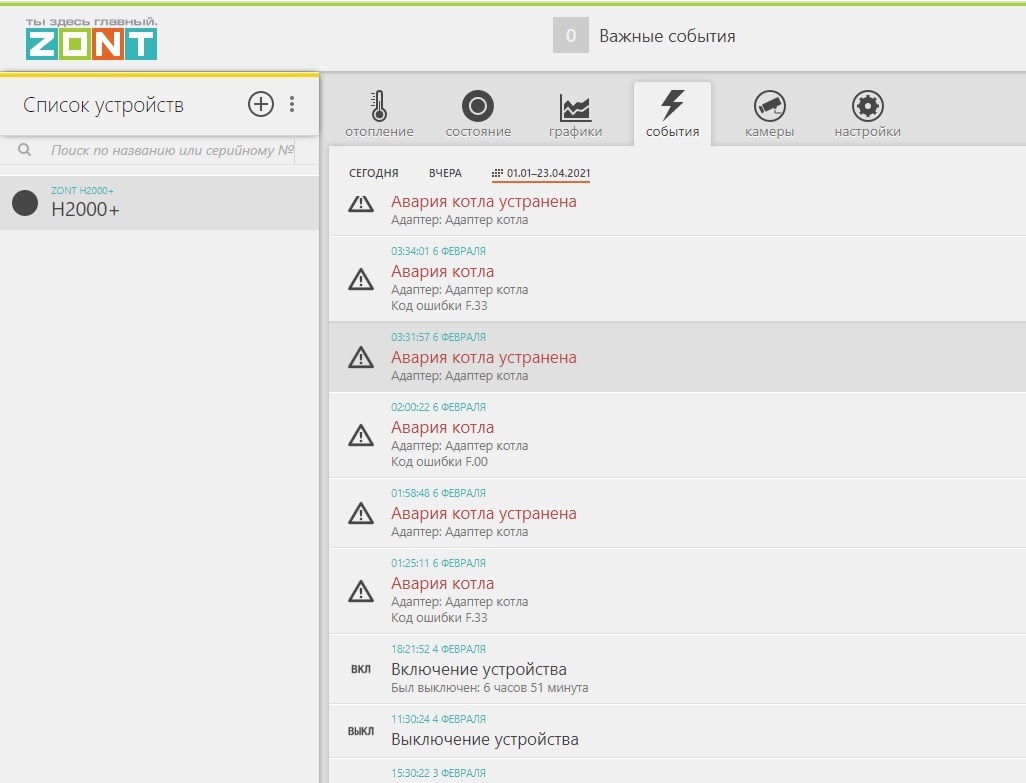
Task: Click the device search input field
Action: (170, 150)
